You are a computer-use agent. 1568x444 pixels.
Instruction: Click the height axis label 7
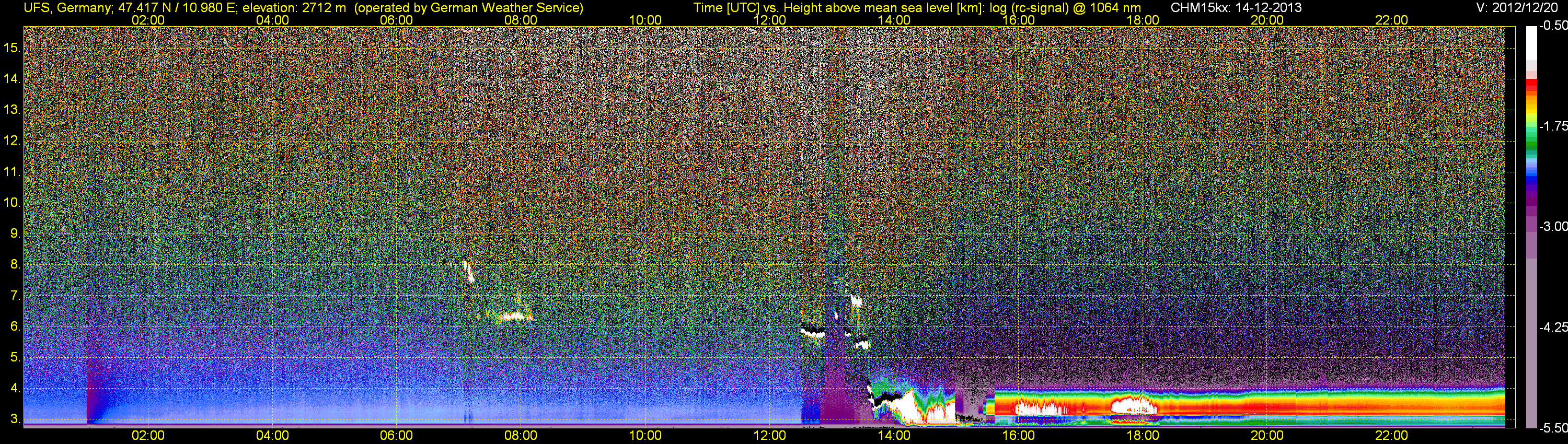point(15,296)
